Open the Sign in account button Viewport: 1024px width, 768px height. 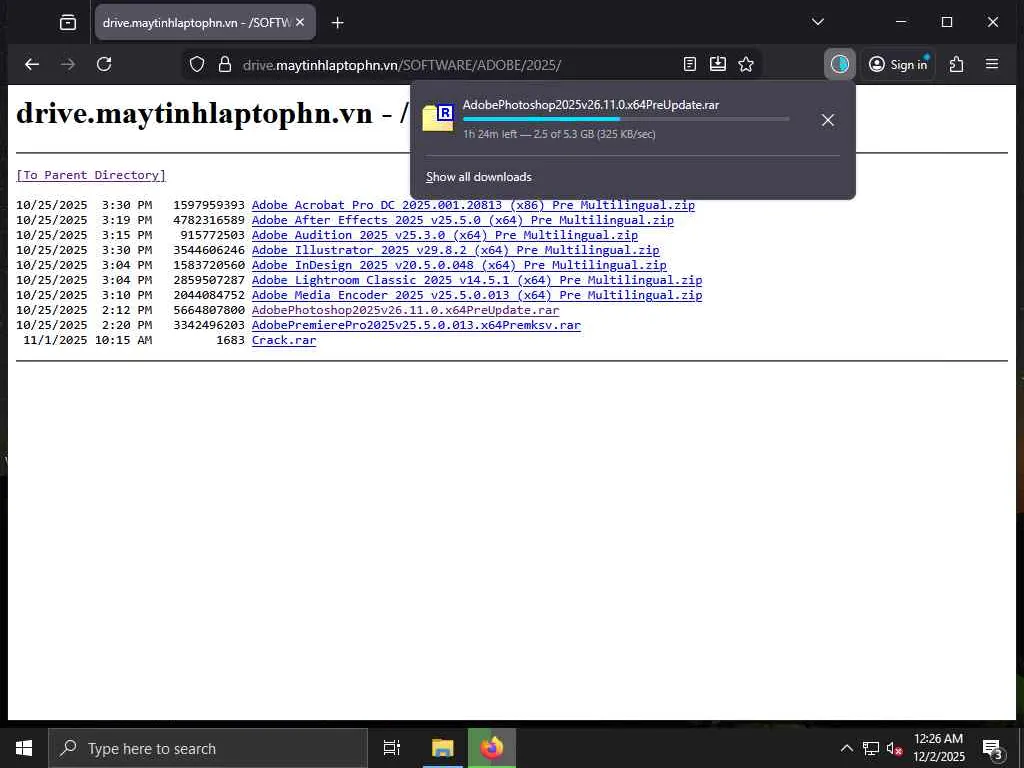(x=898, y=64)
